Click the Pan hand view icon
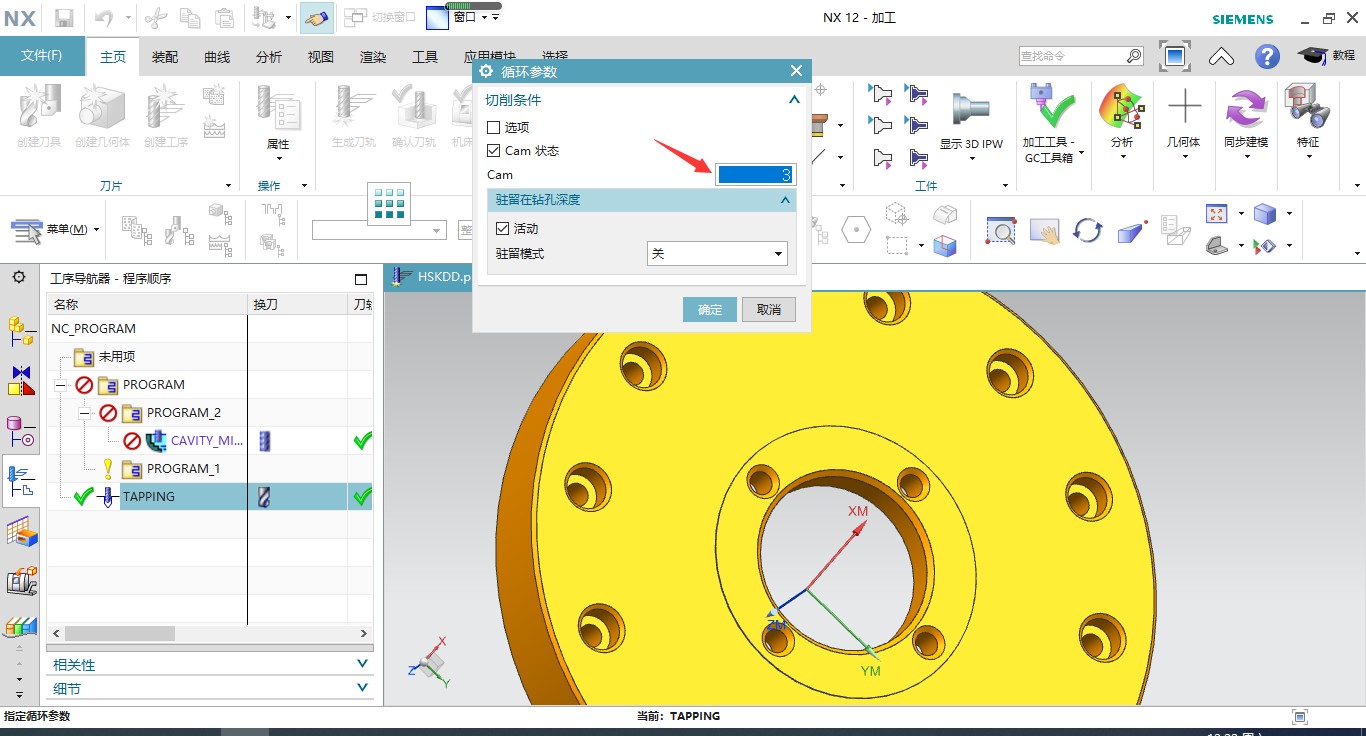Image resolution: width=1366 pixels, height=736 pixels. click(x=1044, y=231)
